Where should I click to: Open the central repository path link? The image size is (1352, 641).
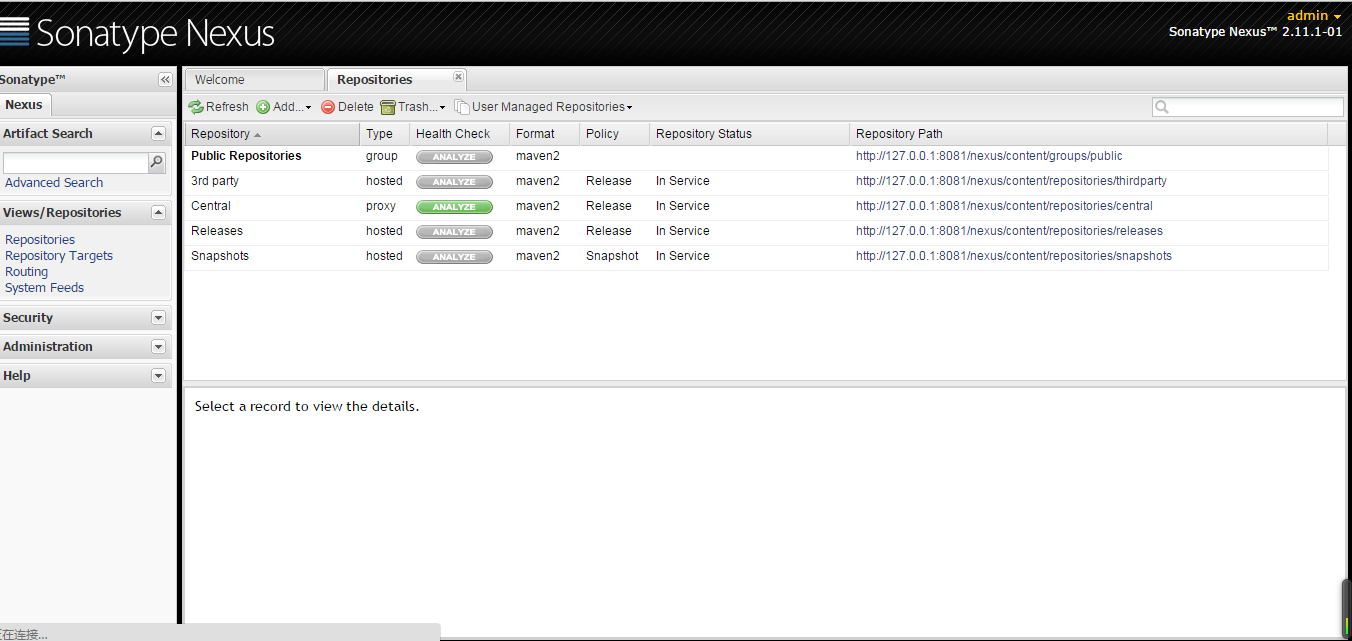coord(1004,206)
